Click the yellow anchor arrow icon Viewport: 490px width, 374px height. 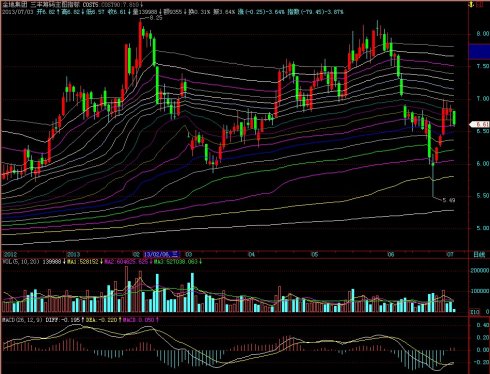point(471,4)
